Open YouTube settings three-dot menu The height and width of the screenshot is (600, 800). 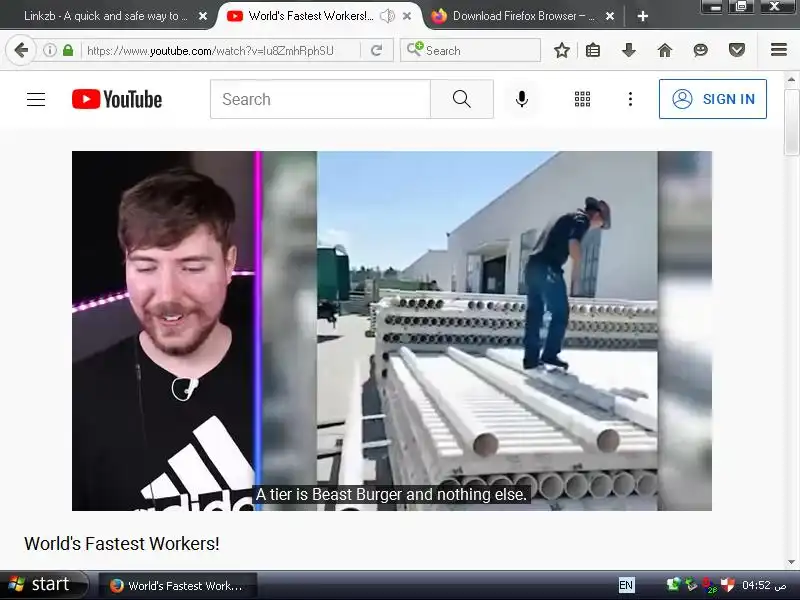(x=631, y=99)
